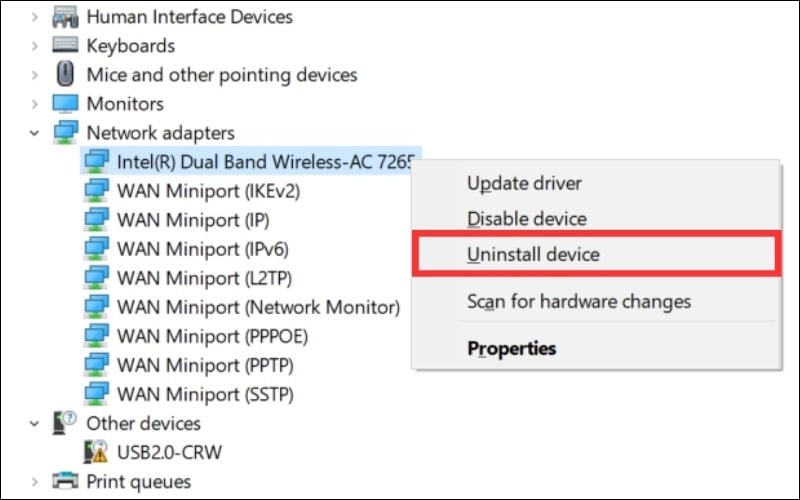This screenshot has width=800, height=500.
Task: Select WAN Miniport (Network Monitor) adapter
Action: tap(258, 307)
